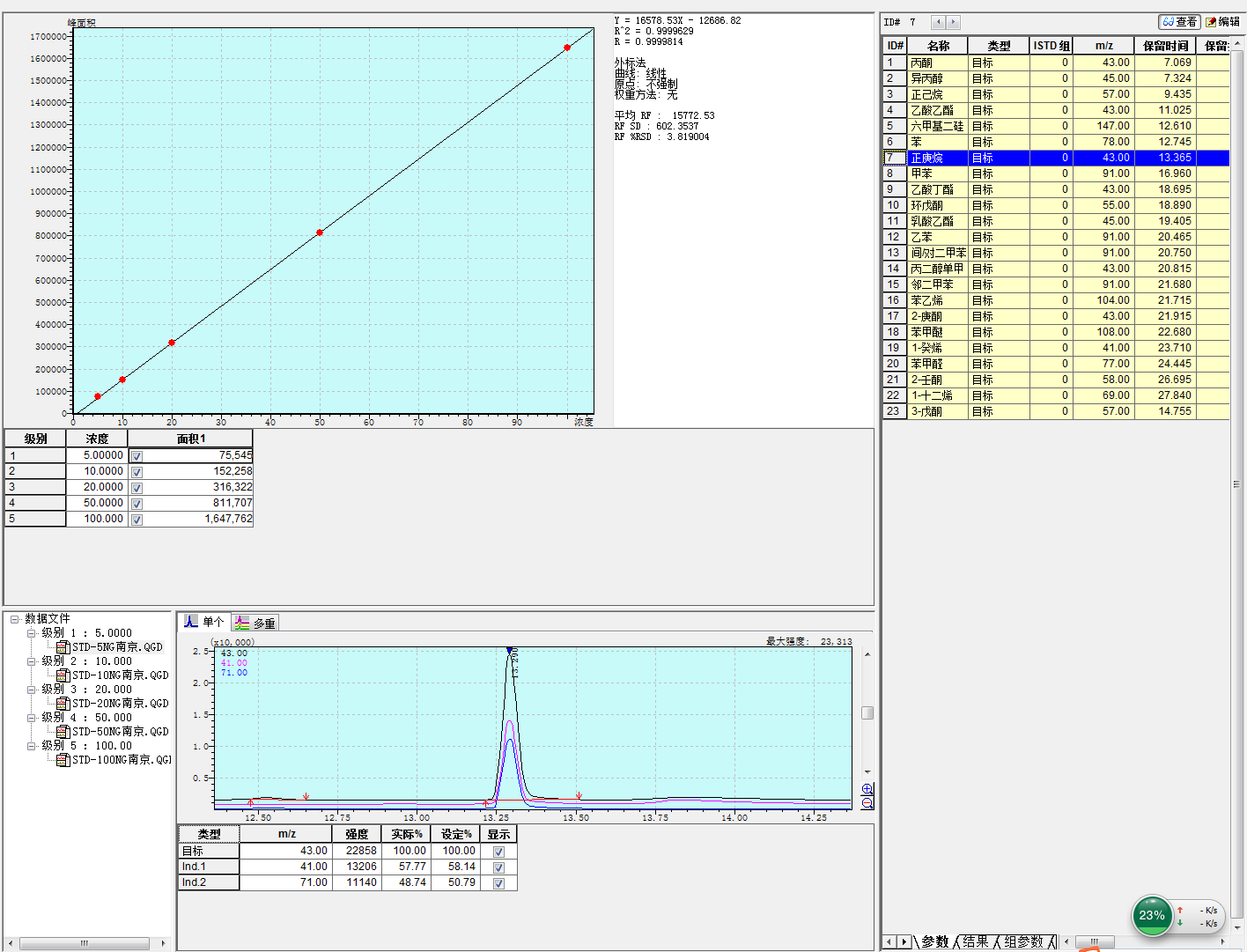
Task: Open the STD-100NG南京 data file
Action: coord(114,760)
